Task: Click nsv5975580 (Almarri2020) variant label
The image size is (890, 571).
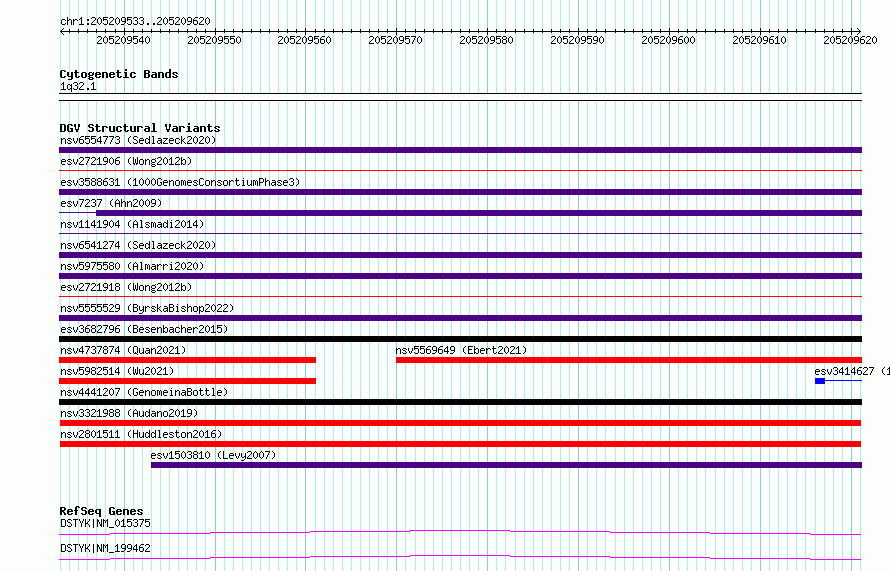Action: pyautogui.click(x=132, y=266)
